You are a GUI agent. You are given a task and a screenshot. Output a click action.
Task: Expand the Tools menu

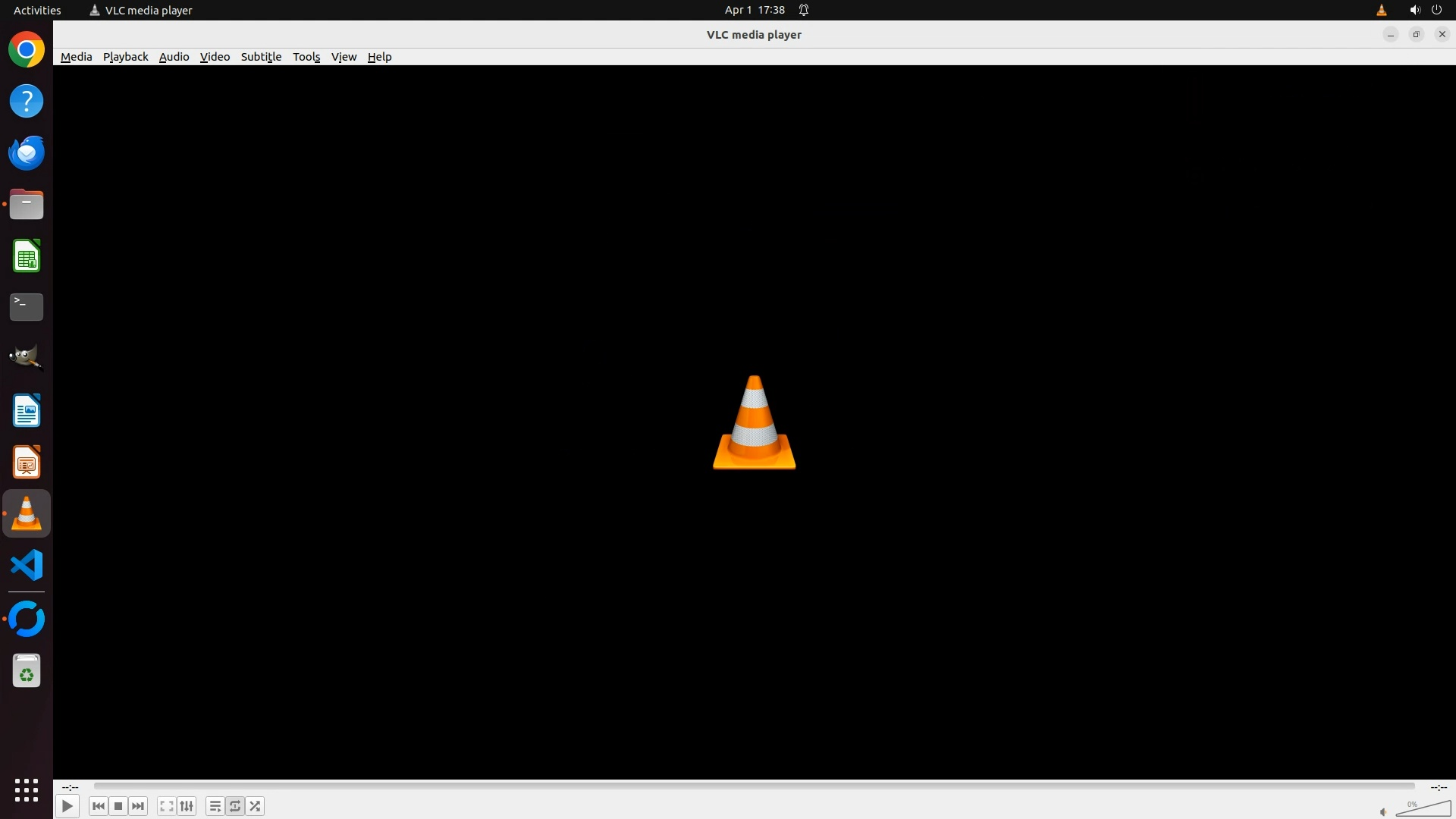pyautogui.click(x=306, y=57)
